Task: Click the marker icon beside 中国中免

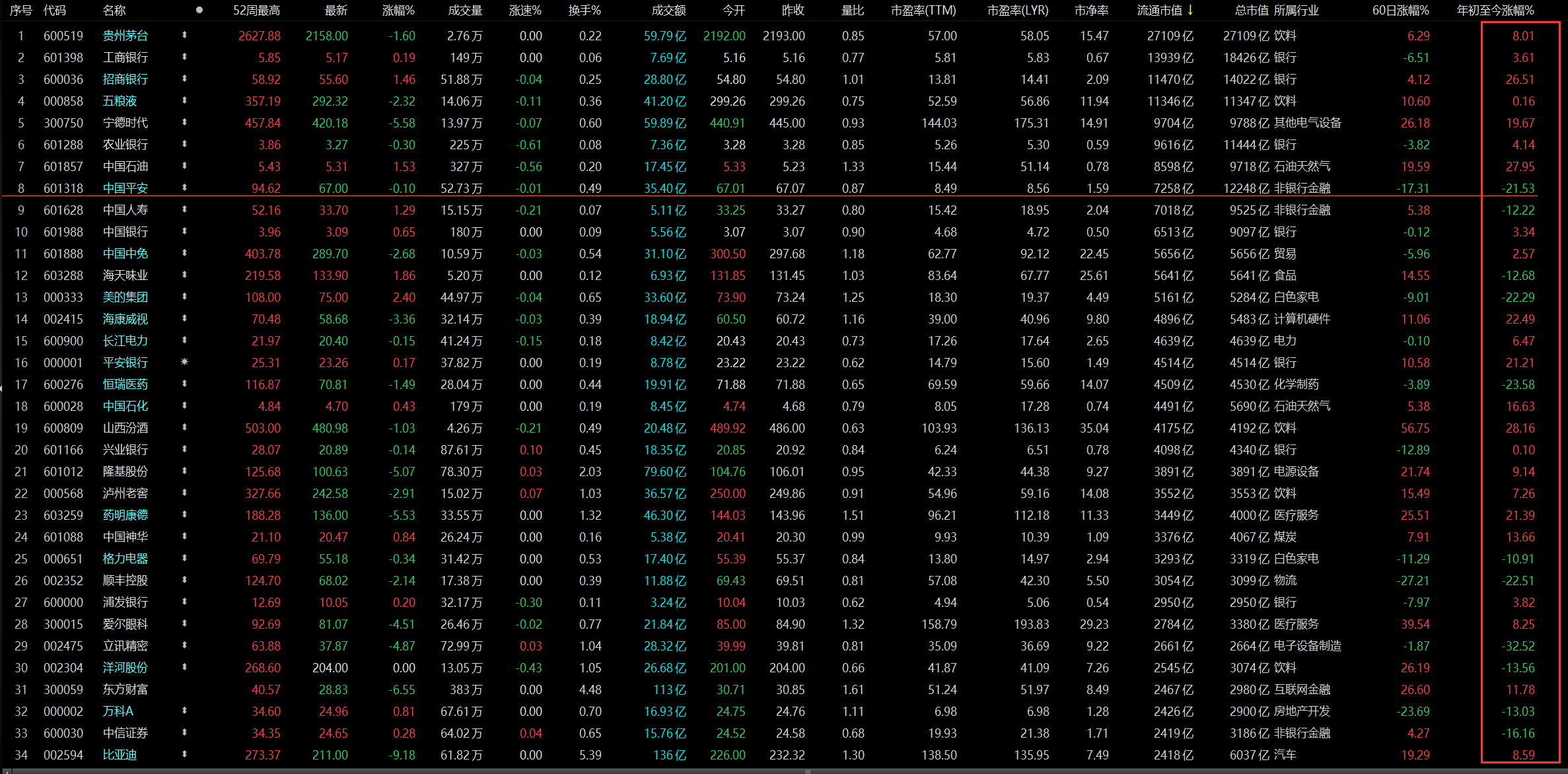Action: tap(184, 253)
